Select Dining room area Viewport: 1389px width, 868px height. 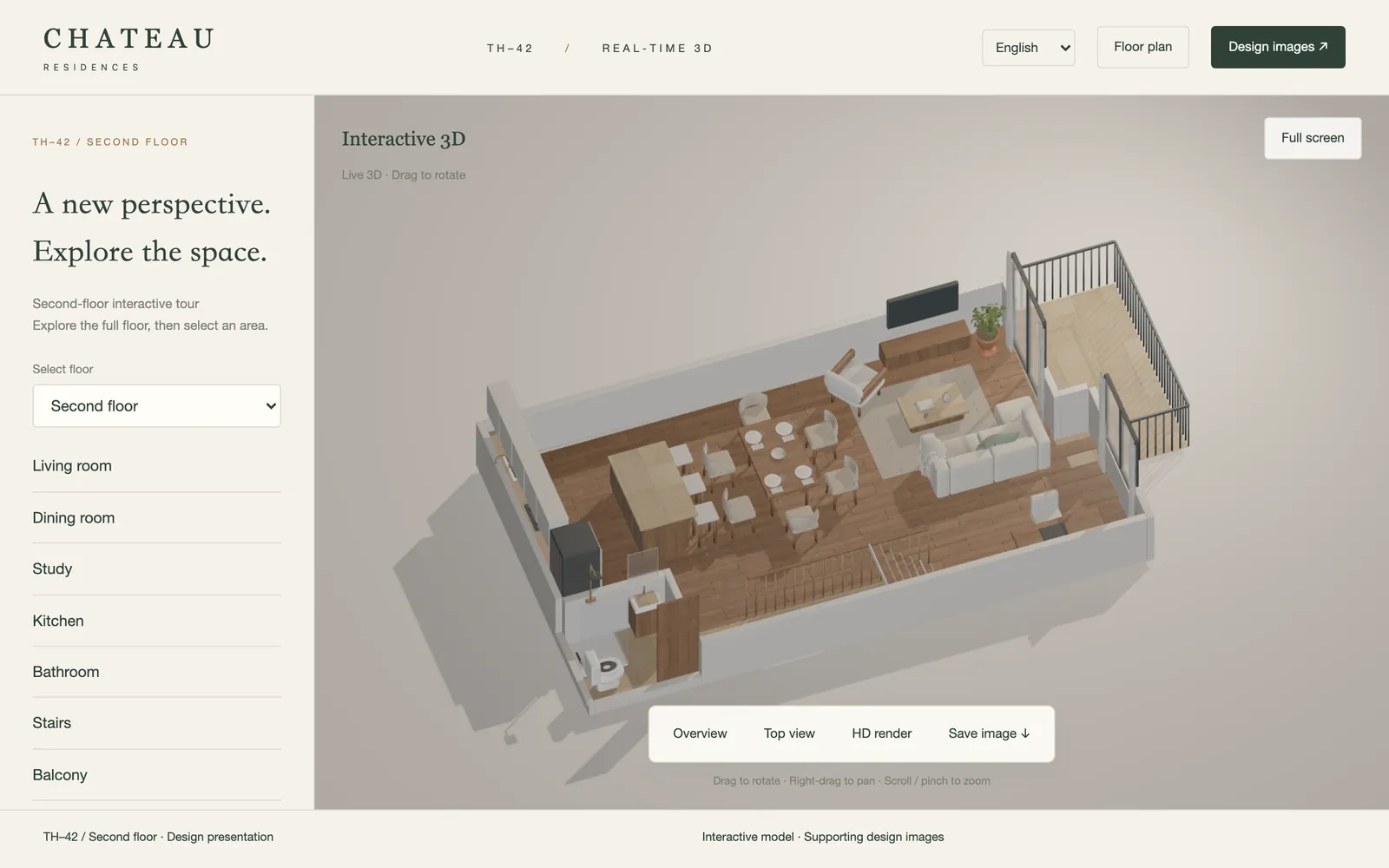[x=156, y=518]
